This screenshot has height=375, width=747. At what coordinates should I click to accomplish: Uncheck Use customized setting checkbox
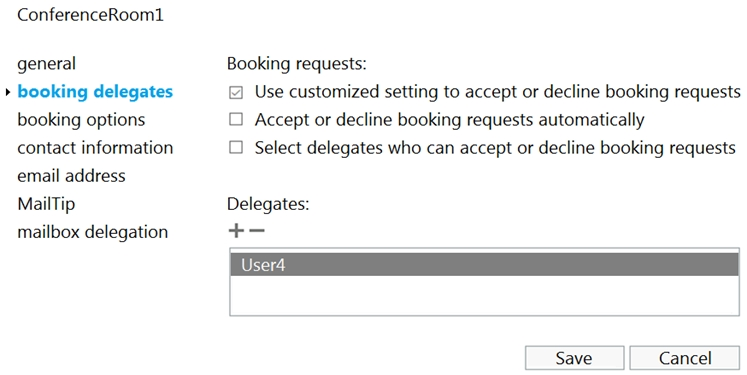point(236,92)
